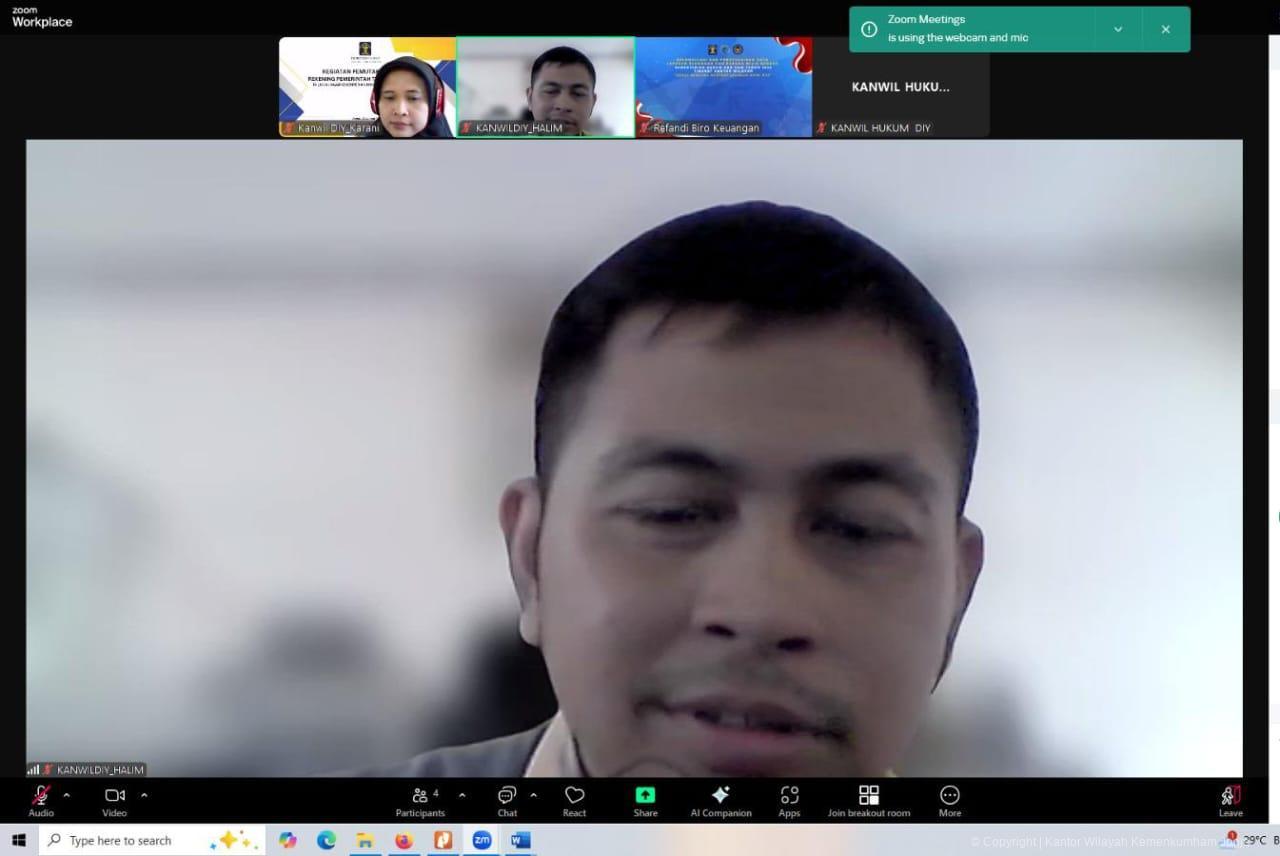This screenshot has height=856, width=1280.
Task: Expand the audio options arrow
Action: (x=67, y=795)
